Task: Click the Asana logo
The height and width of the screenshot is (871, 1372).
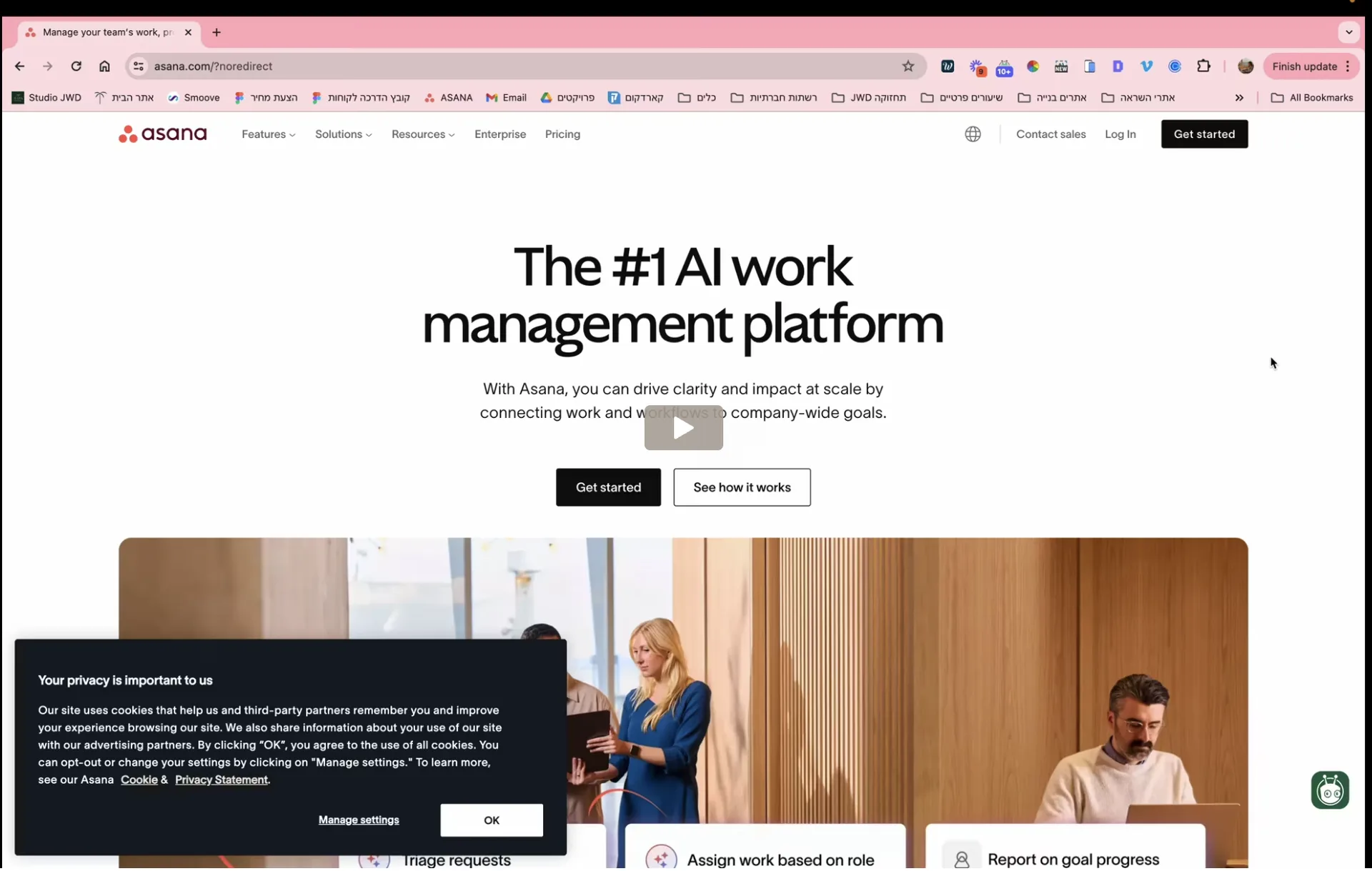Action: click(x=163, y=134)
